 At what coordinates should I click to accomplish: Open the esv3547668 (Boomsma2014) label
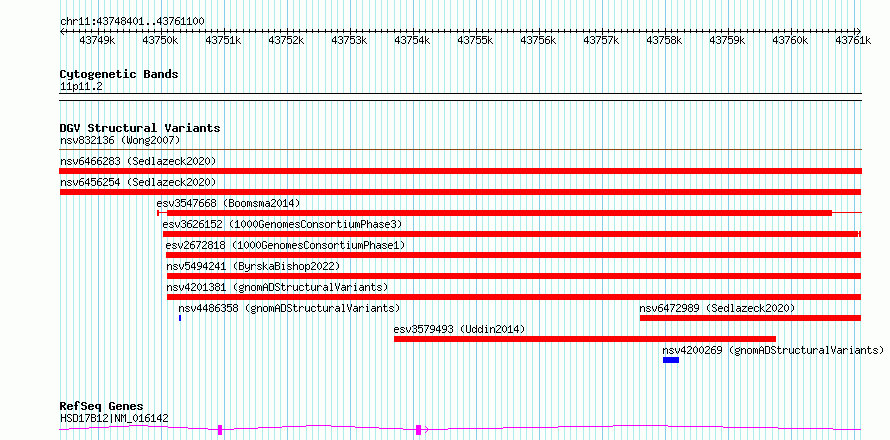tap(228, 203)
